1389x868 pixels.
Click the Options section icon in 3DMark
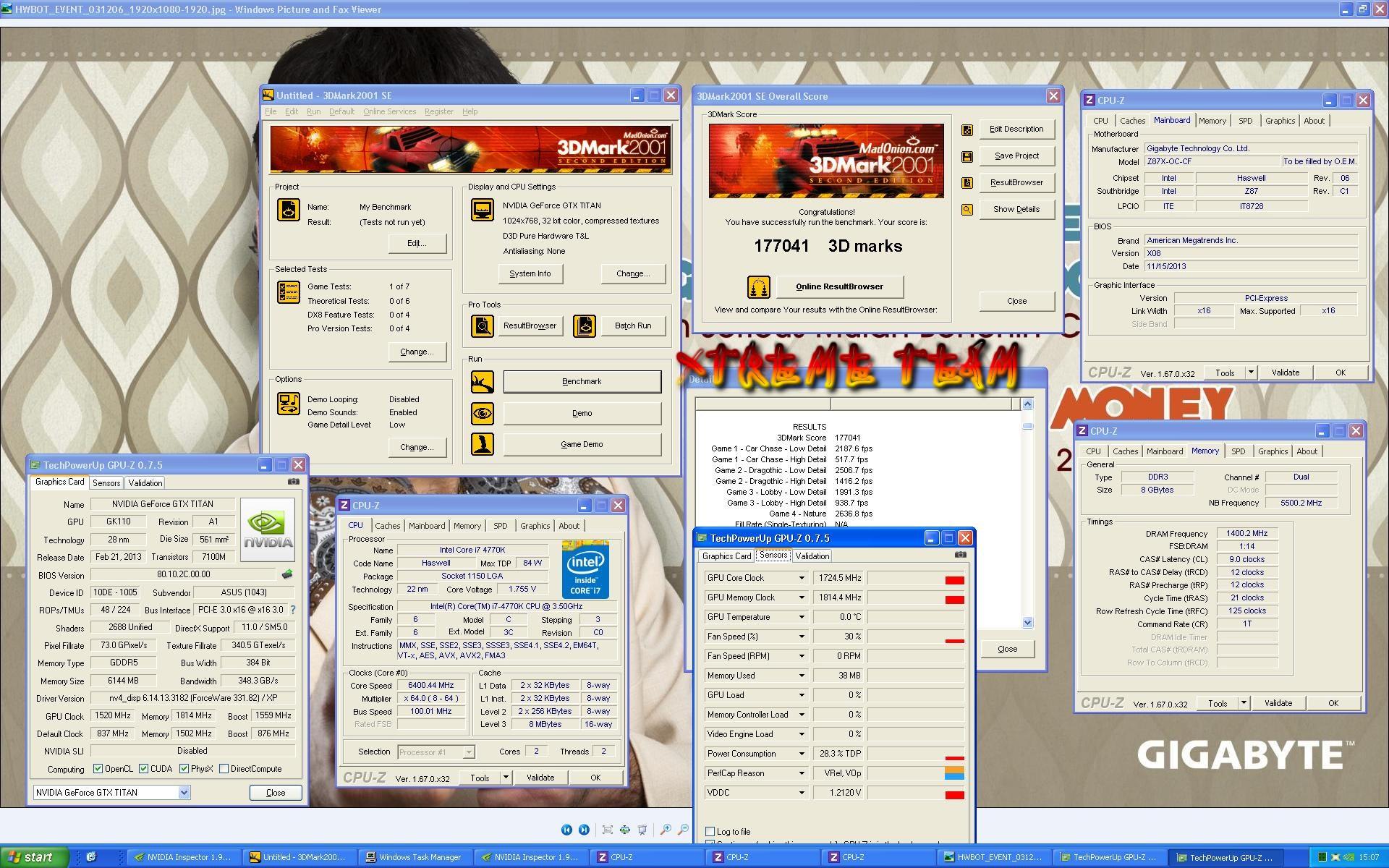click(288, 404)
